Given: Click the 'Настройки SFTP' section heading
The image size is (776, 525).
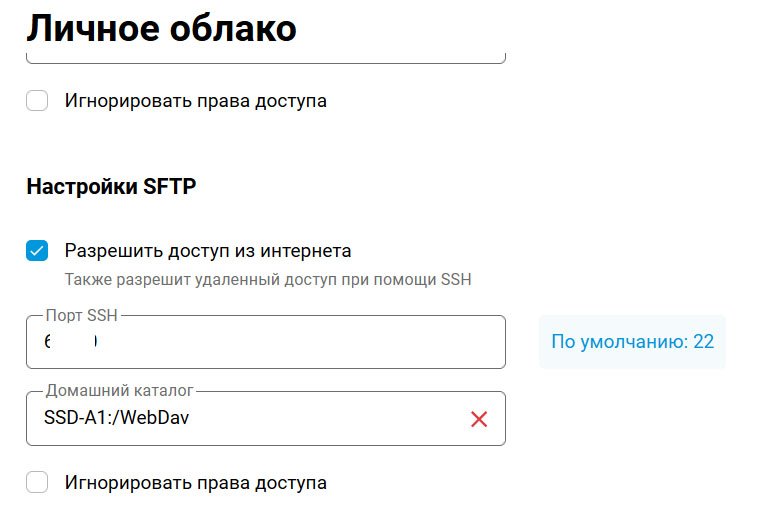Looking at the screenshot, I should tap(111, 187).
